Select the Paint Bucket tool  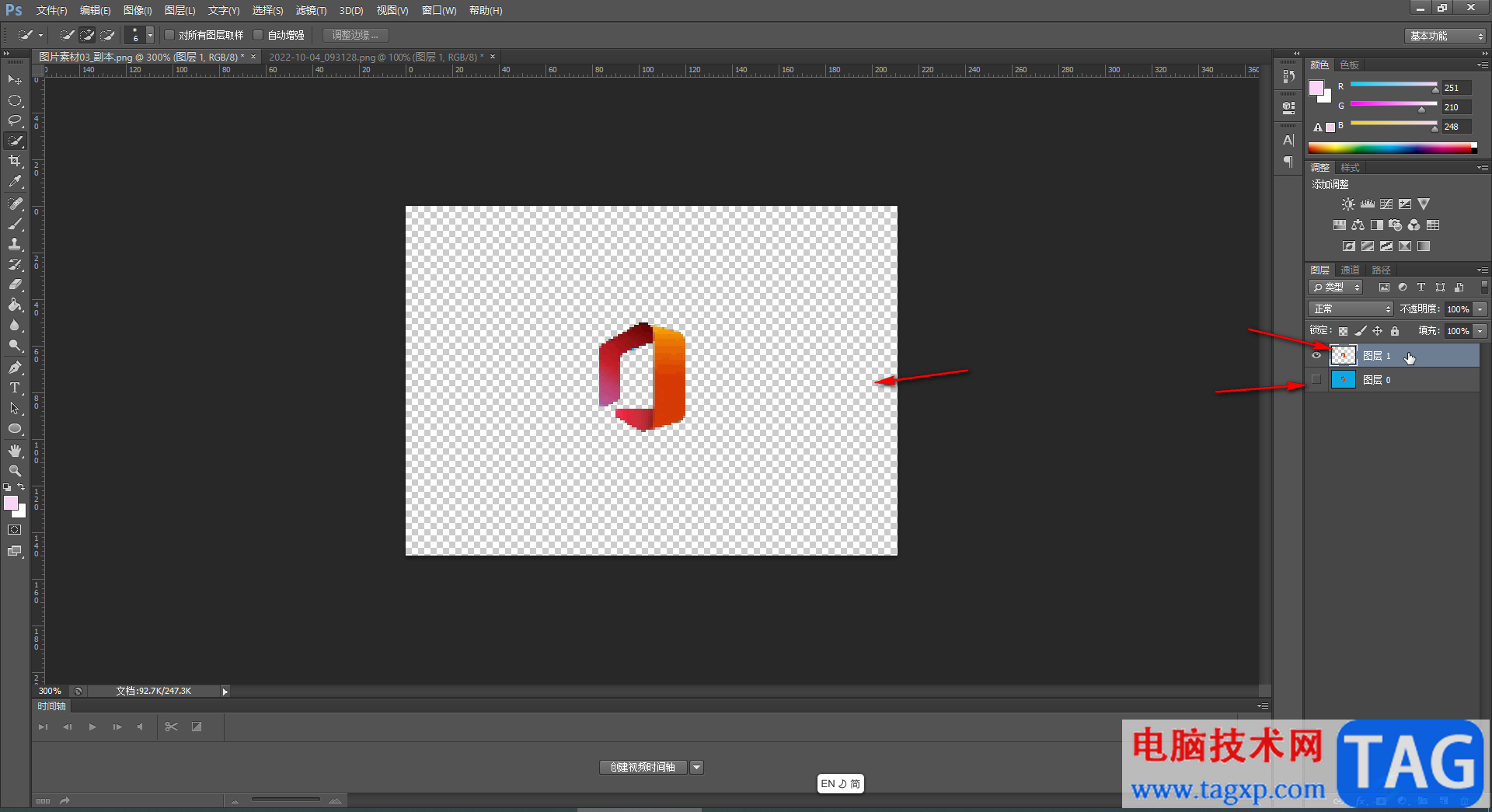click(x=15, y=305)
